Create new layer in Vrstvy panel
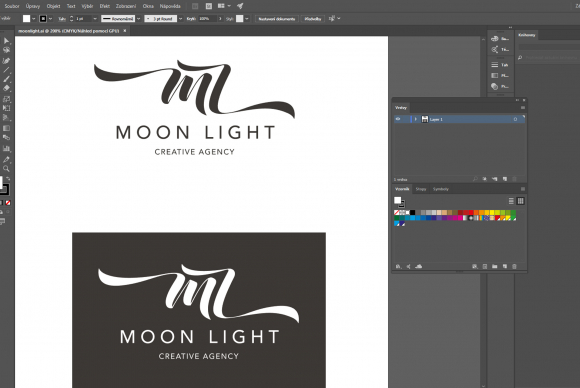 (505, 179)
